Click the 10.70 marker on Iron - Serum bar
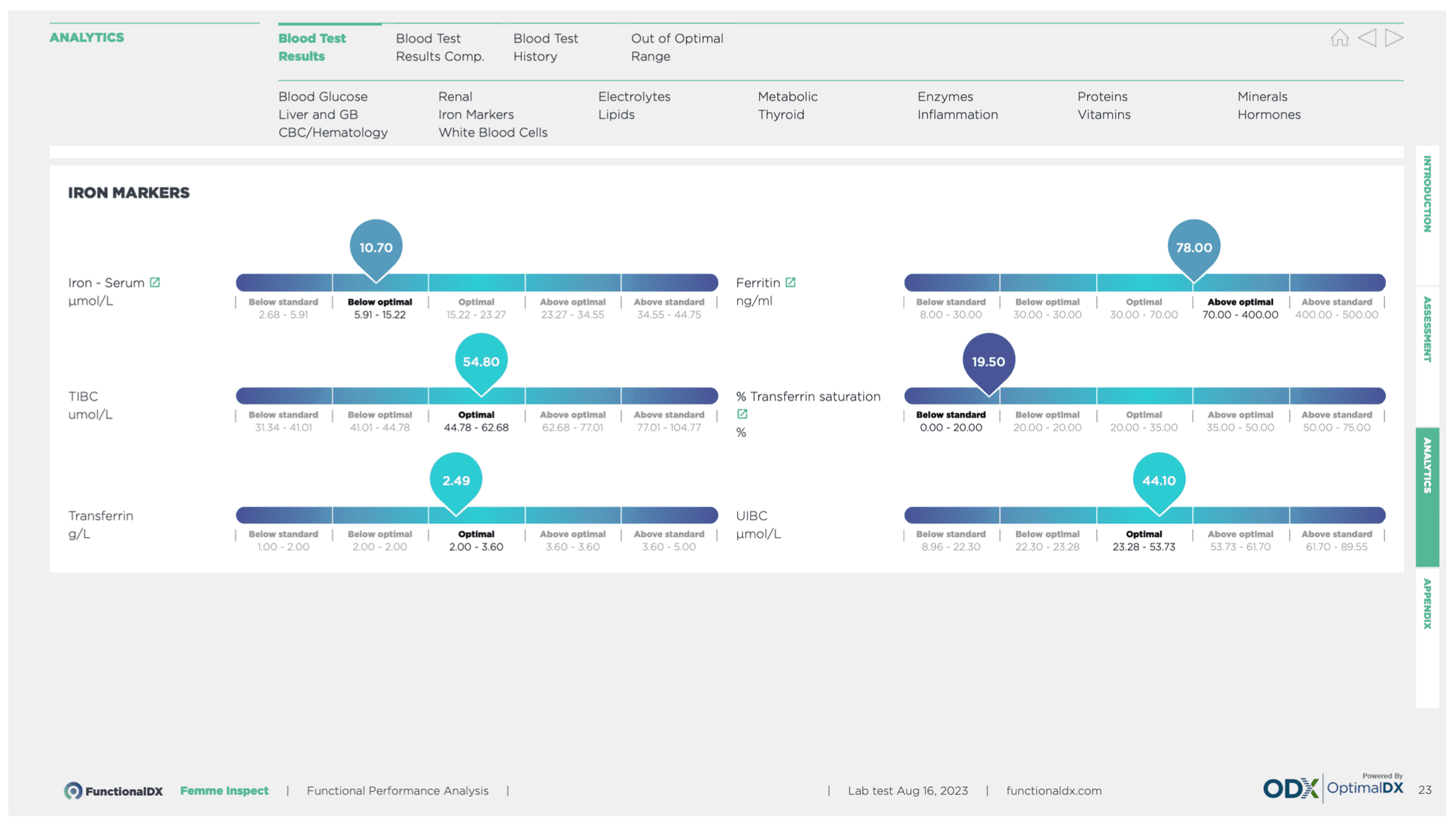The width and height of the screenshot is (1456, 823). (376, 248)
